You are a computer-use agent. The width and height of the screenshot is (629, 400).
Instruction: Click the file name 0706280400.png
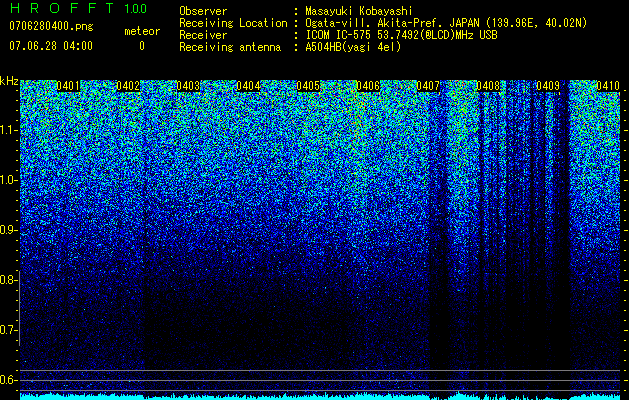click(51, 27)
